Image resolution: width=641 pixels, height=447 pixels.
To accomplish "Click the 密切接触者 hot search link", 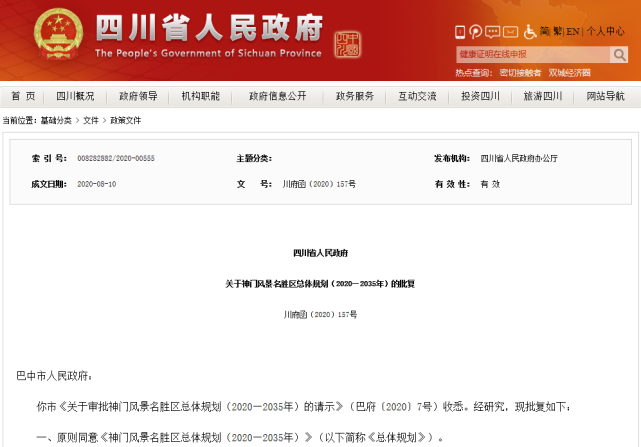I will (520, 73).
